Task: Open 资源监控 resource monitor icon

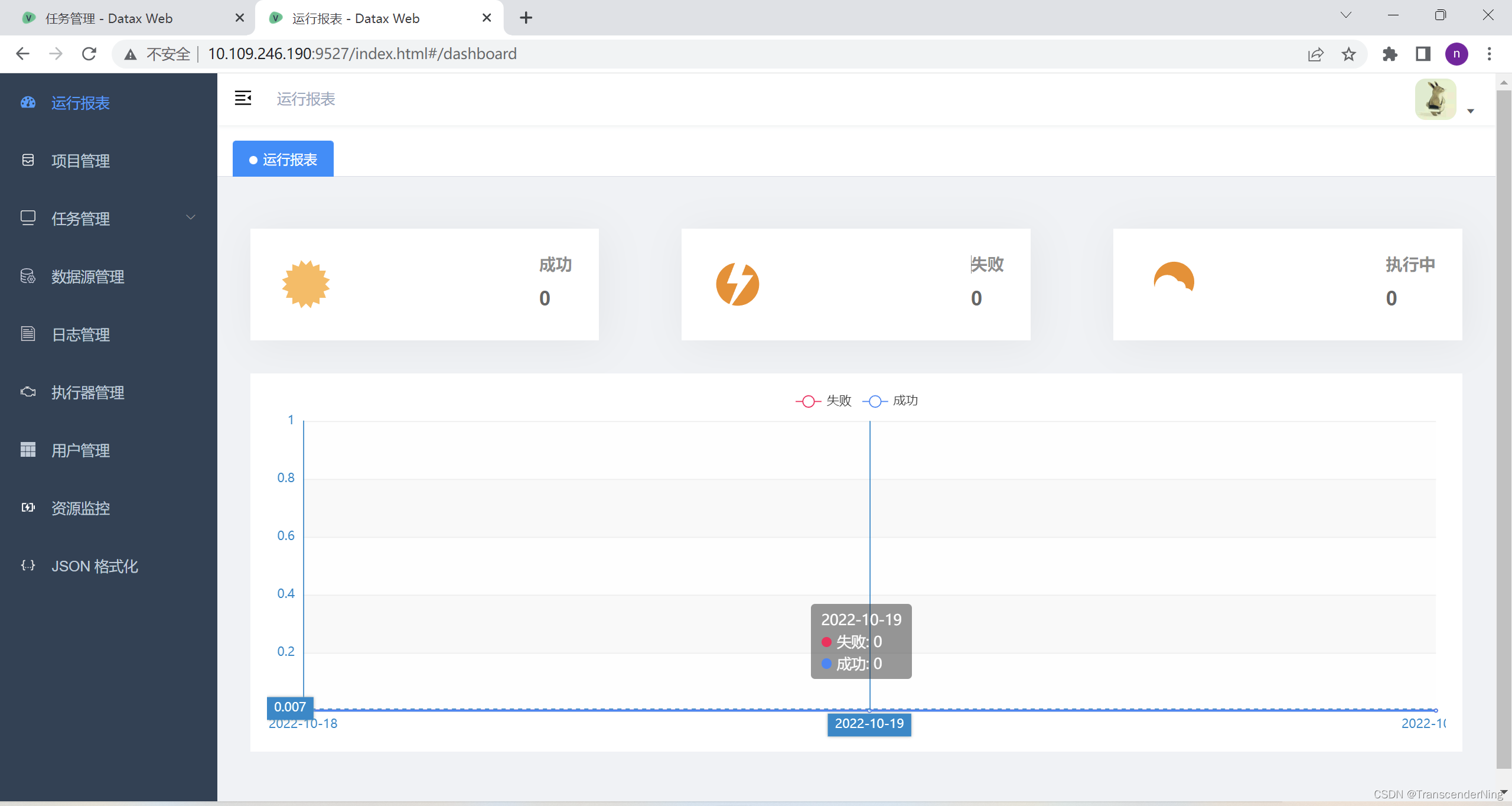Action: pos(28,508)
